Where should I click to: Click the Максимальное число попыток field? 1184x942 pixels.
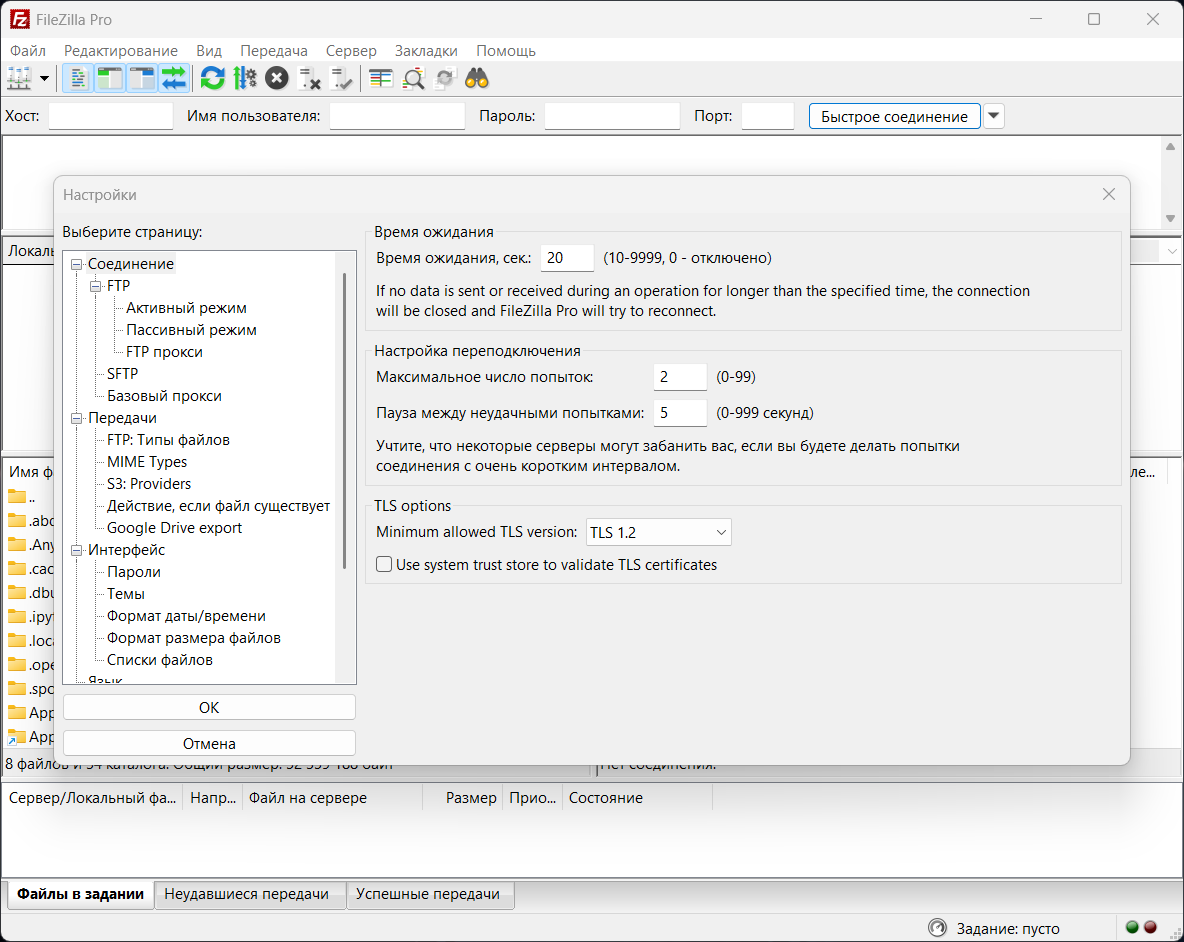click(x=680, y=377)
